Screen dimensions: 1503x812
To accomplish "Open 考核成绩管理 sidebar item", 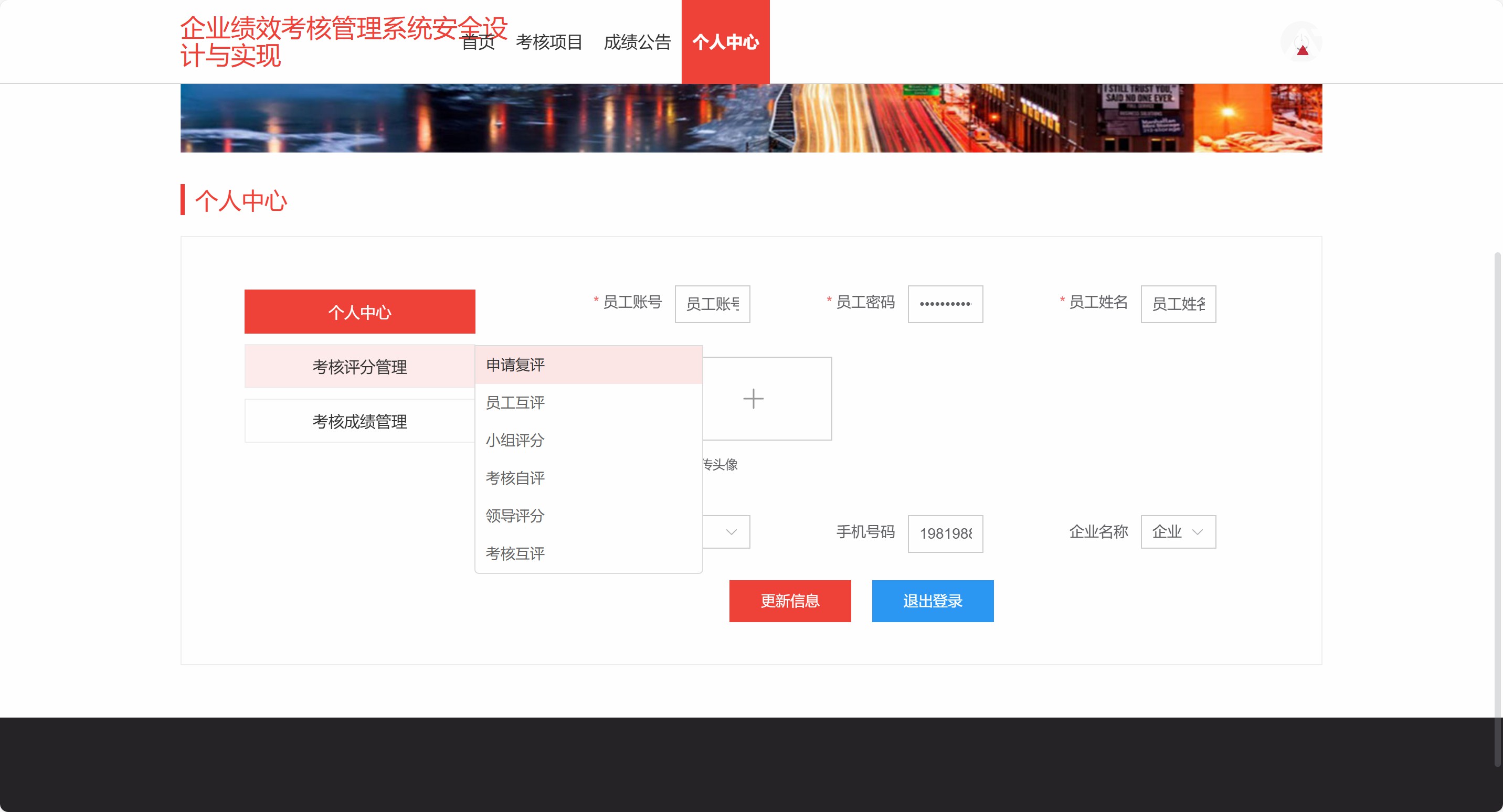I will tap(359, 421).
